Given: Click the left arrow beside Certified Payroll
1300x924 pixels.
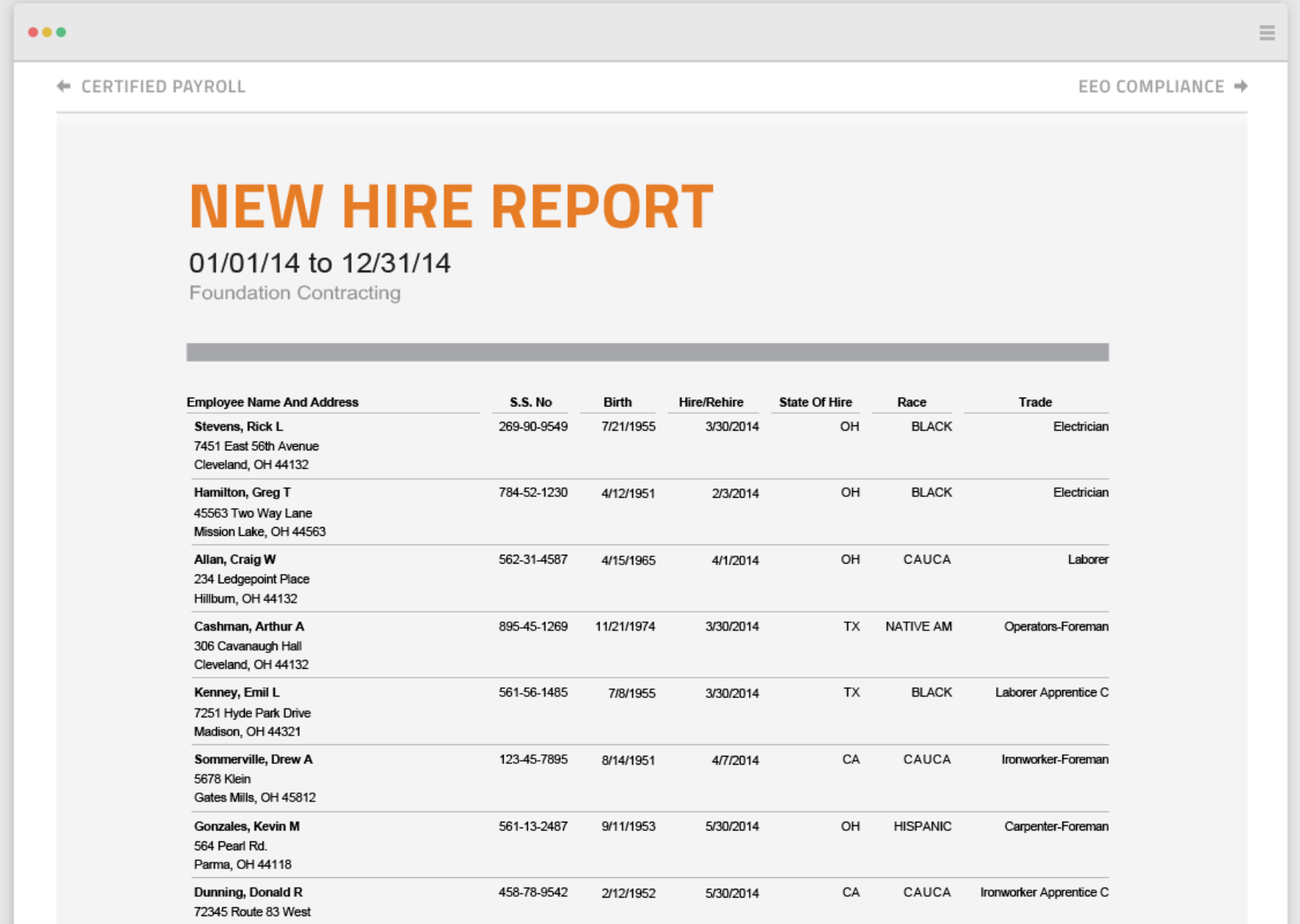Looking at the screenshot, I should (x=64, y=86).
